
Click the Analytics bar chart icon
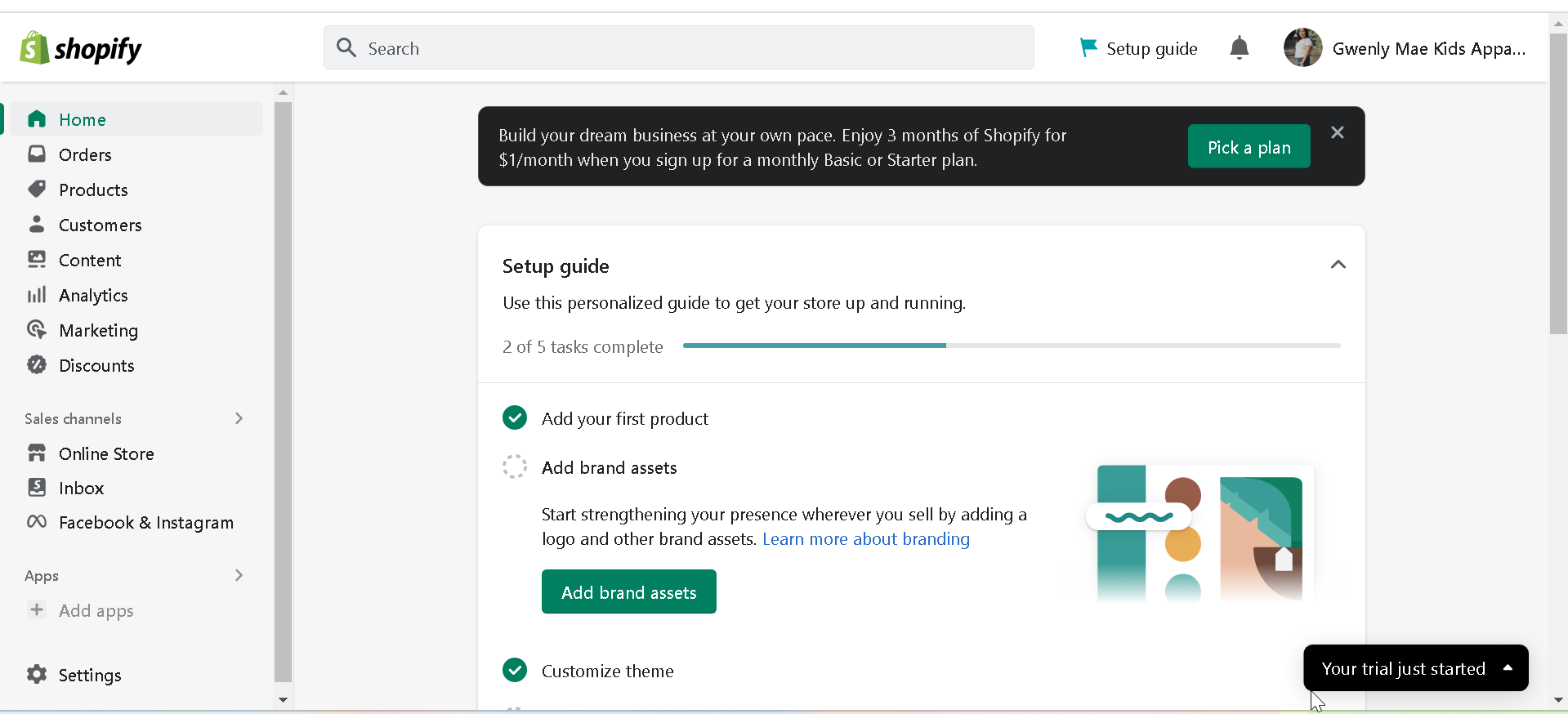[37, 295]
